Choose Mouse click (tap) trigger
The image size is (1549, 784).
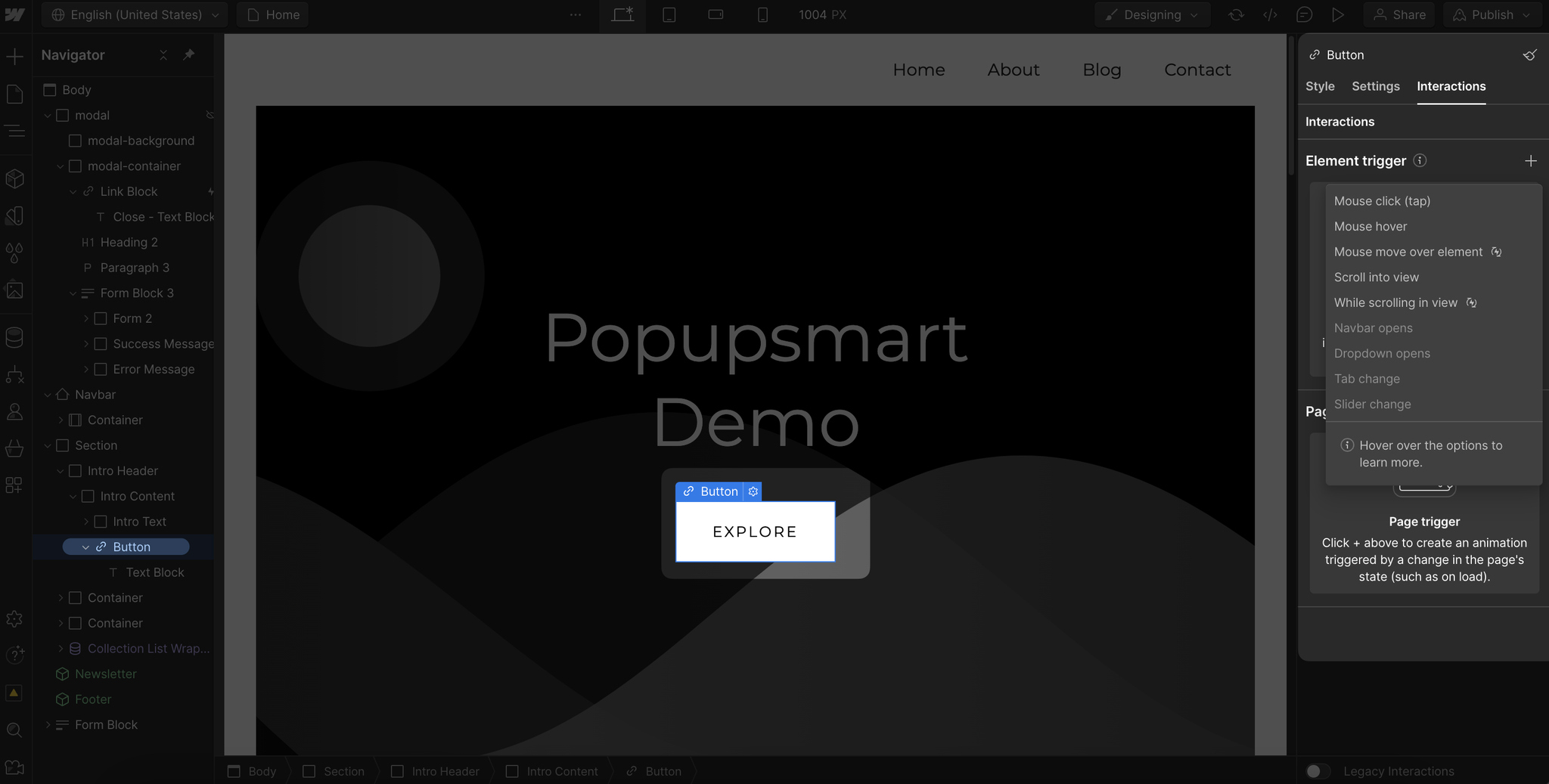(1433, 201)
